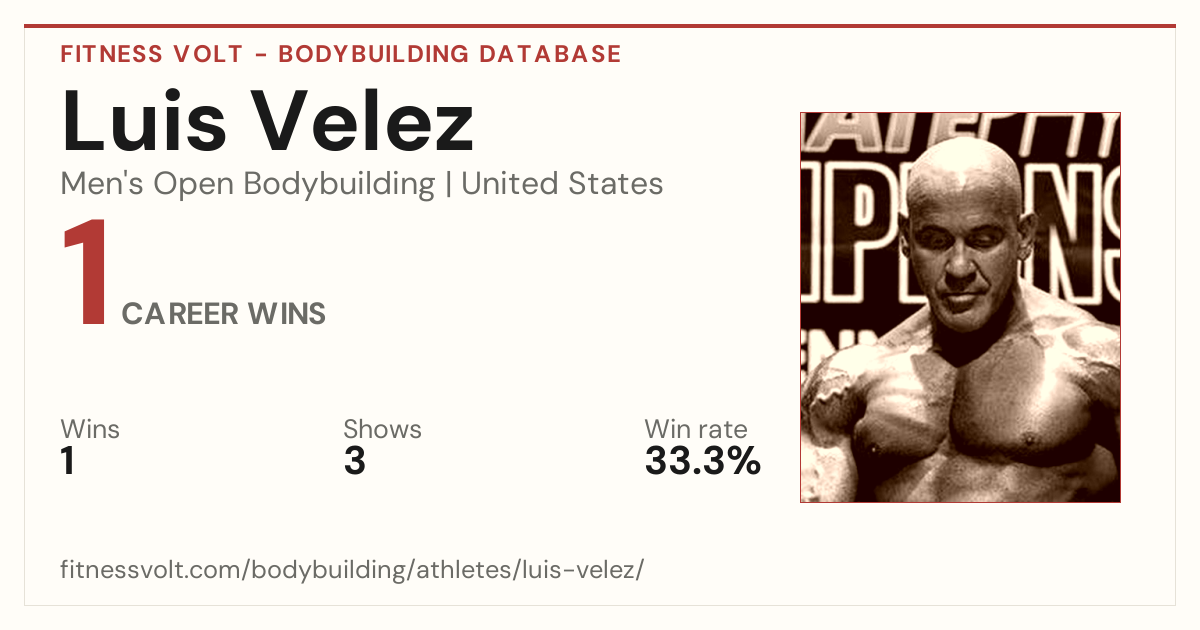Click the Wins stat label
The image size is (1200, 630).
[x=90, y=429]
